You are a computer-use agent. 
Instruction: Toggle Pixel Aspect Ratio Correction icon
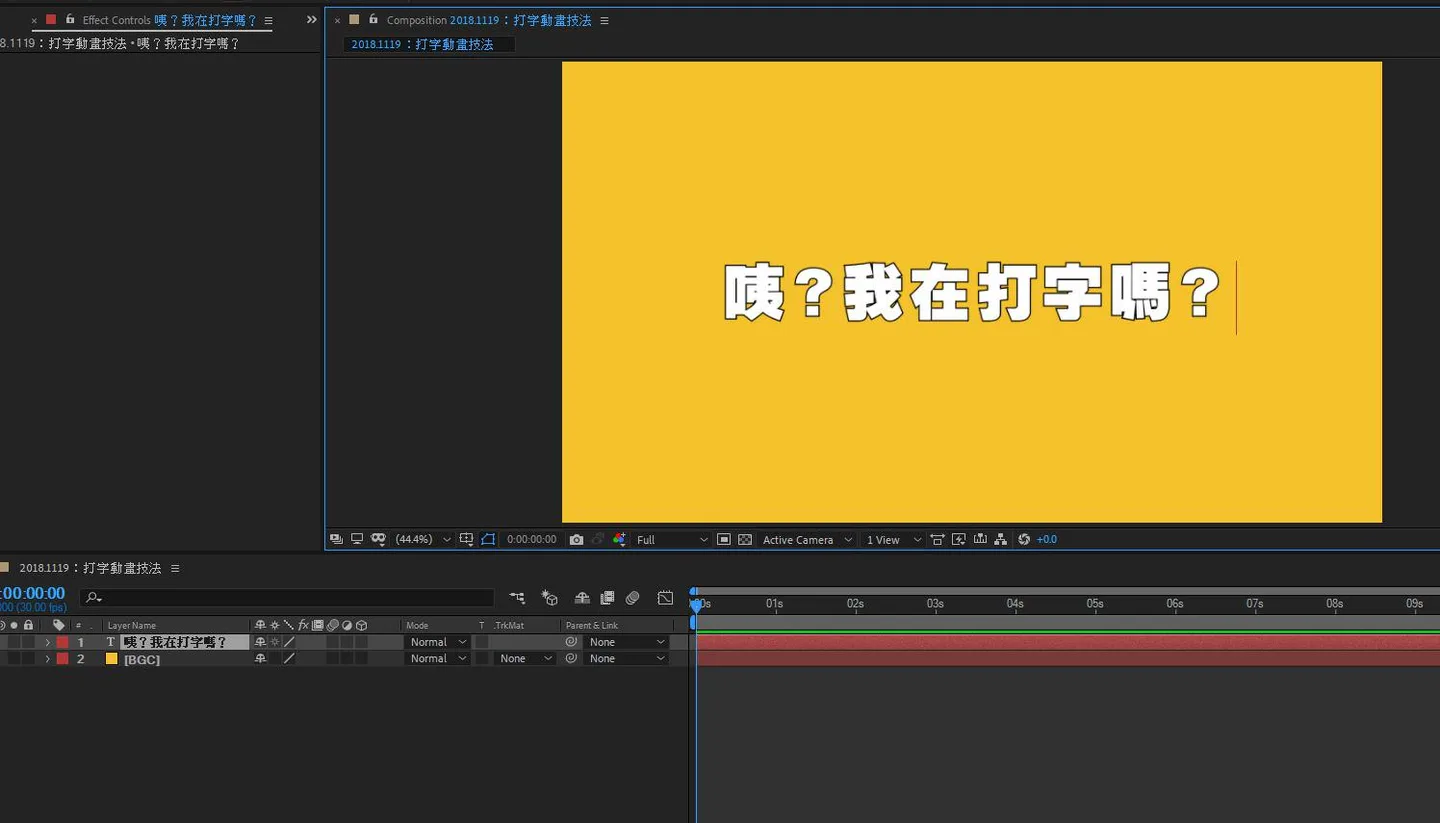pyautogui.click(x=937, y=539)
